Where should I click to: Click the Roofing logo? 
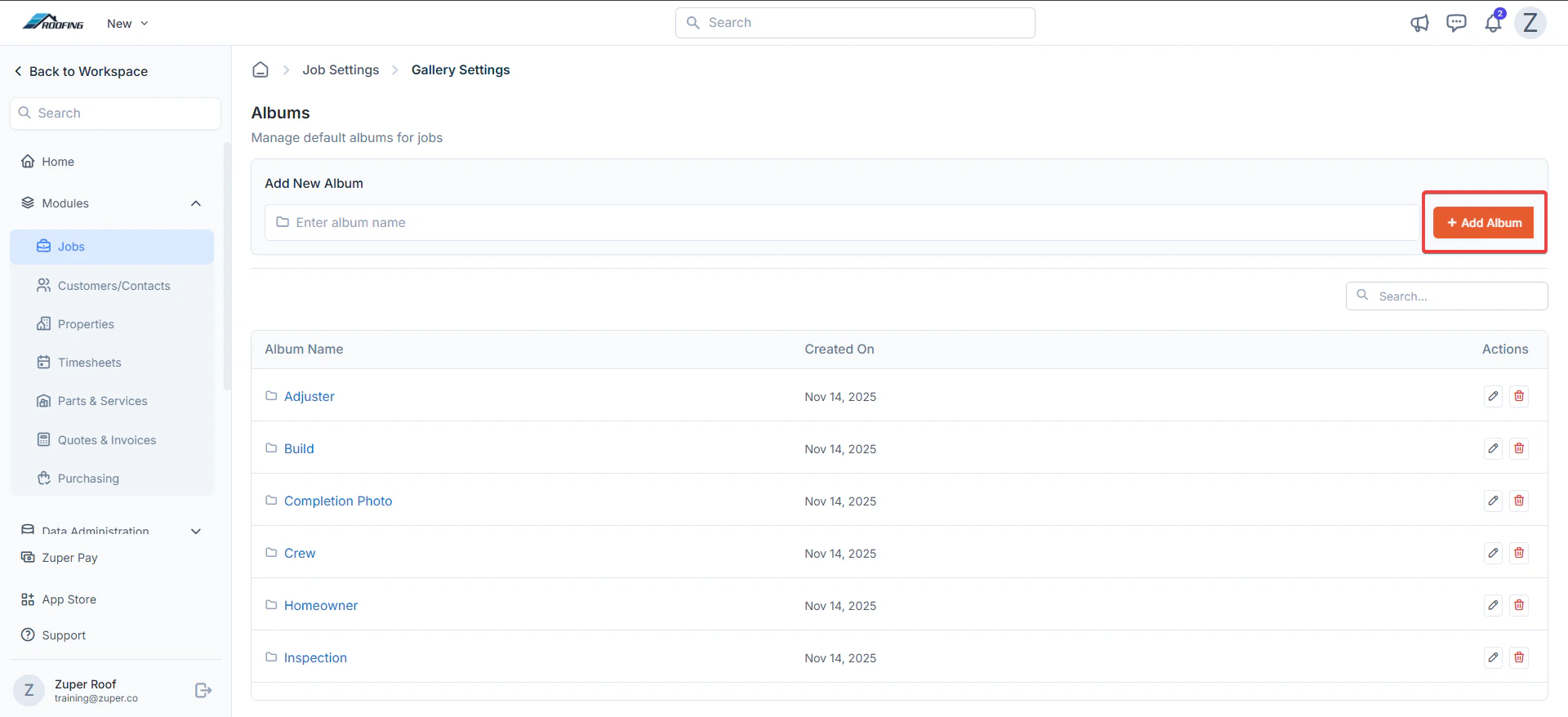(x=53, y=22)
